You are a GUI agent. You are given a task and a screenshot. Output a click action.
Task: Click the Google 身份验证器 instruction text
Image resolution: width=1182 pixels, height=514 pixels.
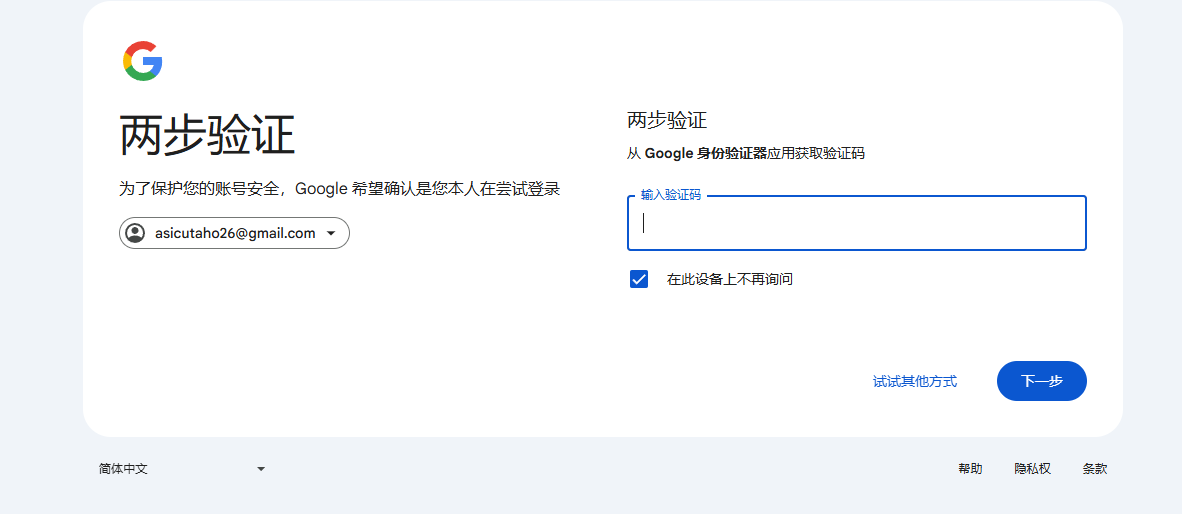tap(745, 154)
